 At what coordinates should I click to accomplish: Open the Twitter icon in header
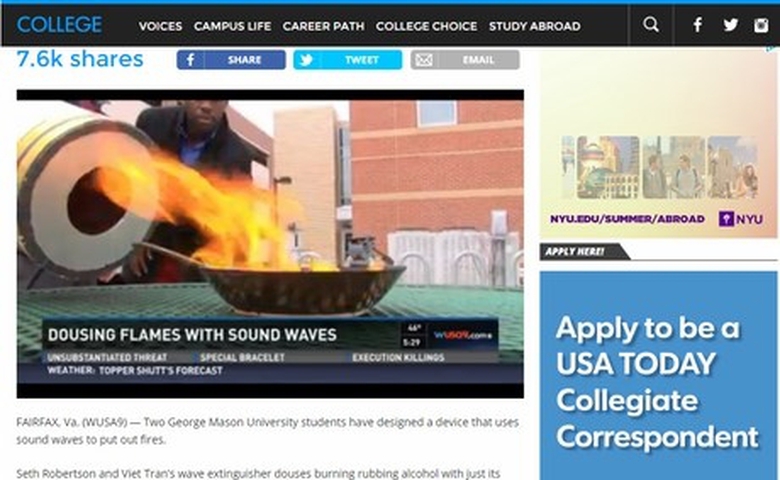(729, 25)
